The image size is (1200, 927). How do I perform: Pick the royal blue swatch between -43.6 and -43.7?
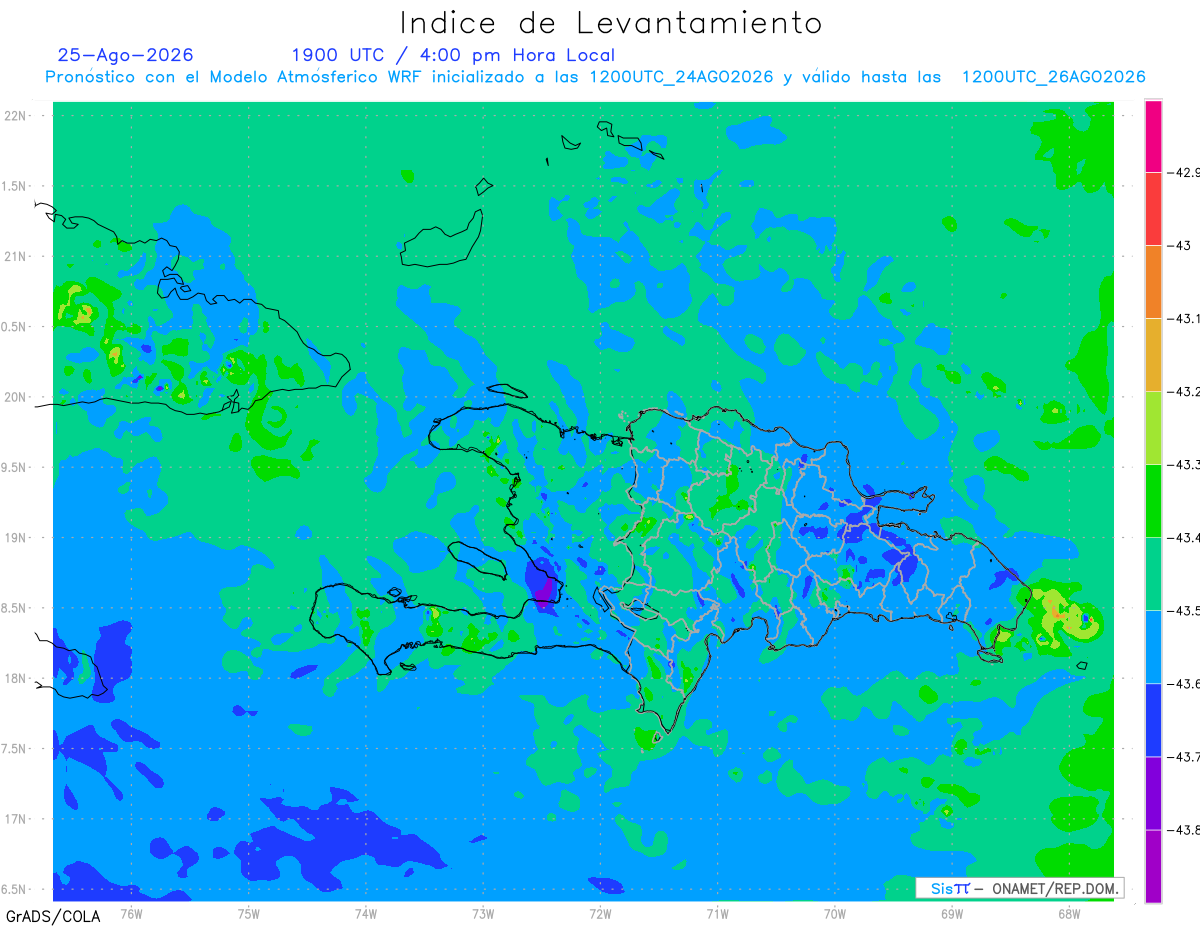(1153, 720)
